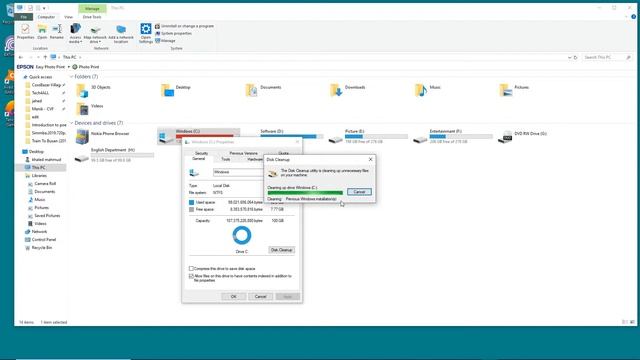
Task: Switch to the Tools tab in Properties
Action: [x=226, y=159]
